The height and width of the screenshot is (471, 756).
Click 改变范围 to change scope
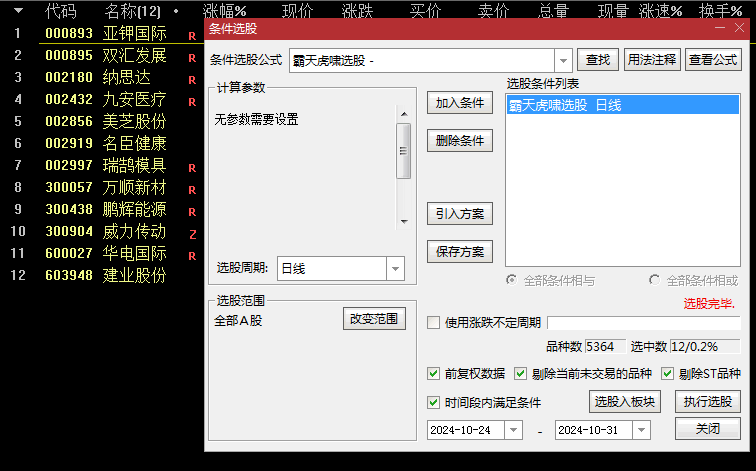click(374, 319)
